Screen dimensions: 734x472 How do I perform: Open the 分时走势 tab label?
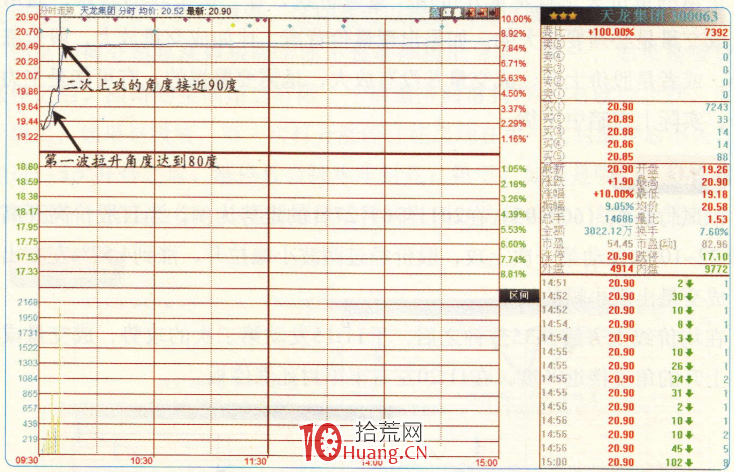click(x=56, y=10)
